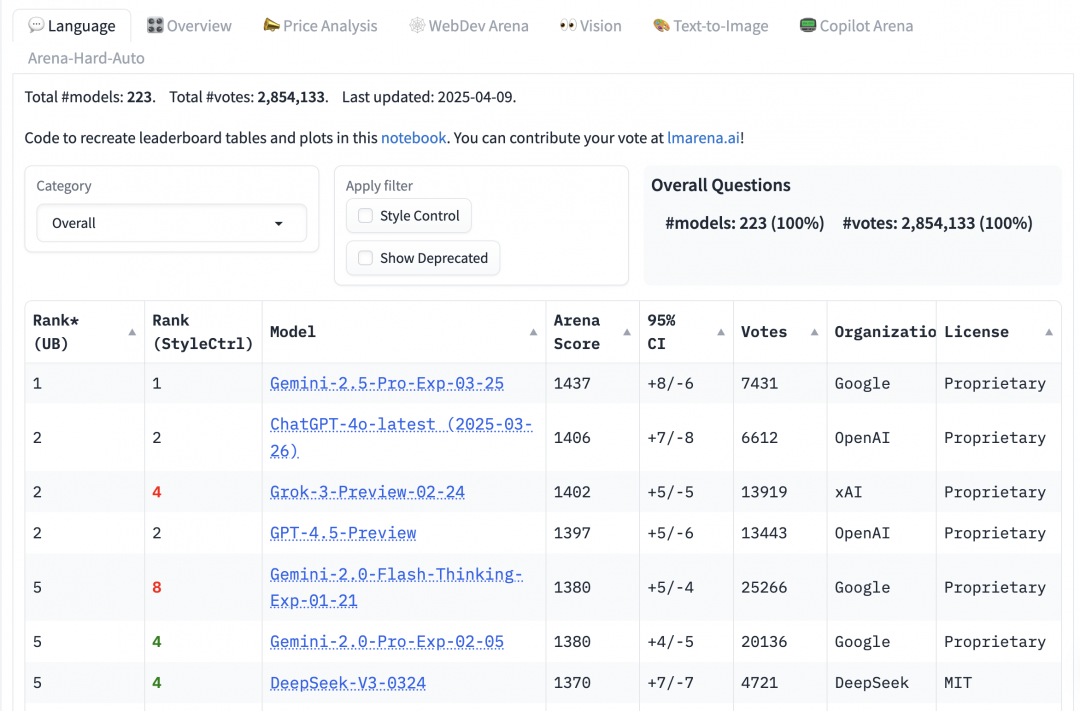This screenshot has width=1080, height=711.
Task: Sort leaderboard by Votes column arrows
Action: tap(814, 332)
